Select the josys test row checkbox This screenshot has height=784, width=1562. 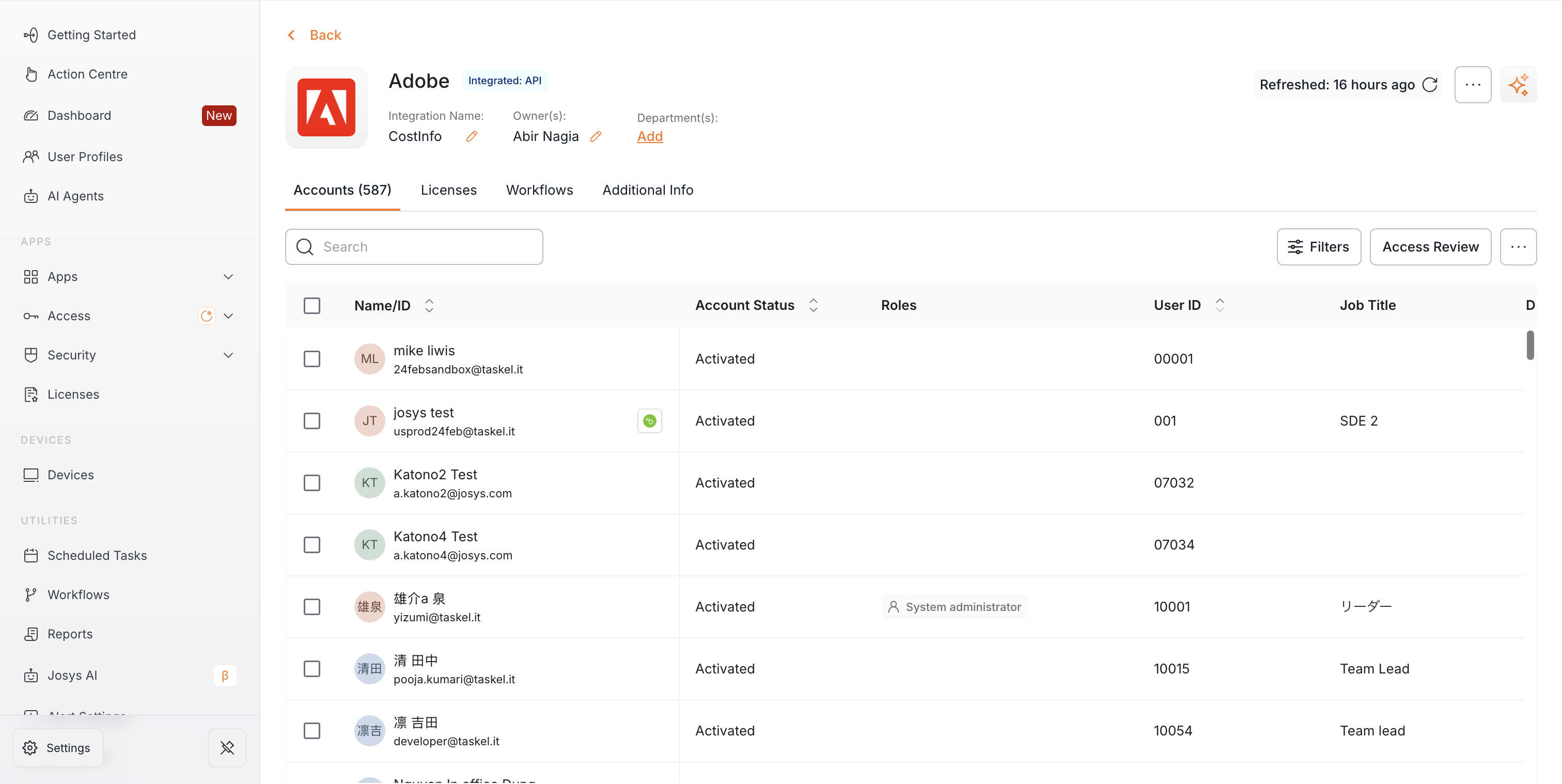311,421
